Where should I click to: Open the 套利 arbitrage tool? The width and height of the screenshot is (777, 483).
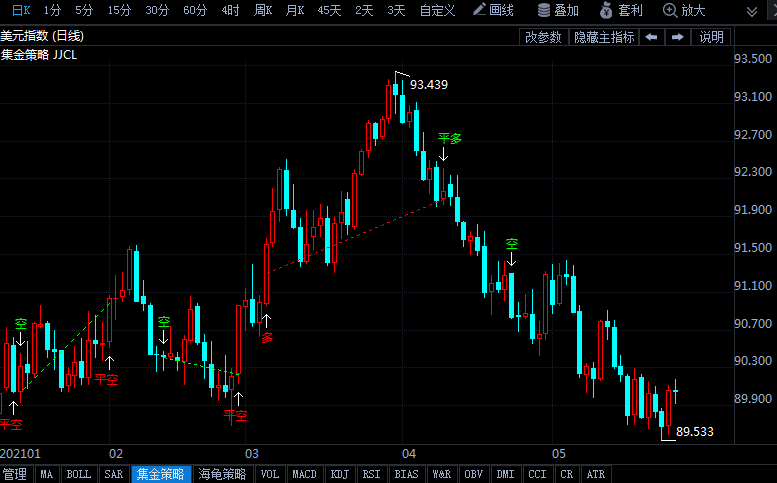(x=621, y=10)
